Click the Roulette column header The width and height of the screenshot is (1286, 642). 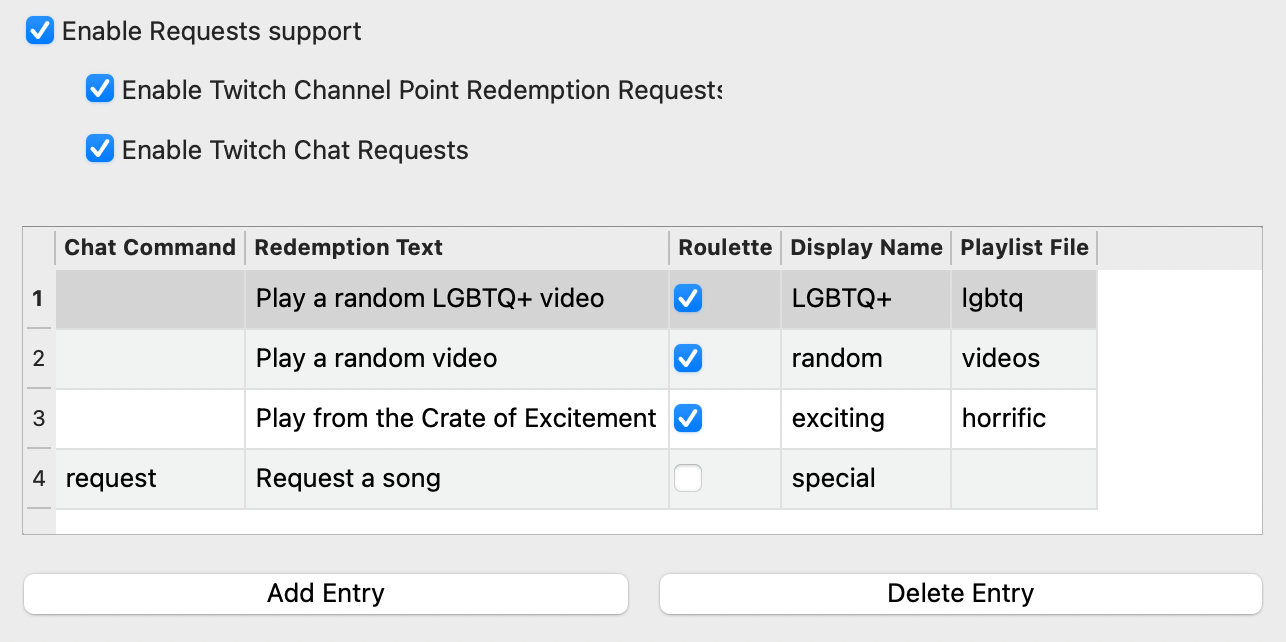click(x=724, y=247)
